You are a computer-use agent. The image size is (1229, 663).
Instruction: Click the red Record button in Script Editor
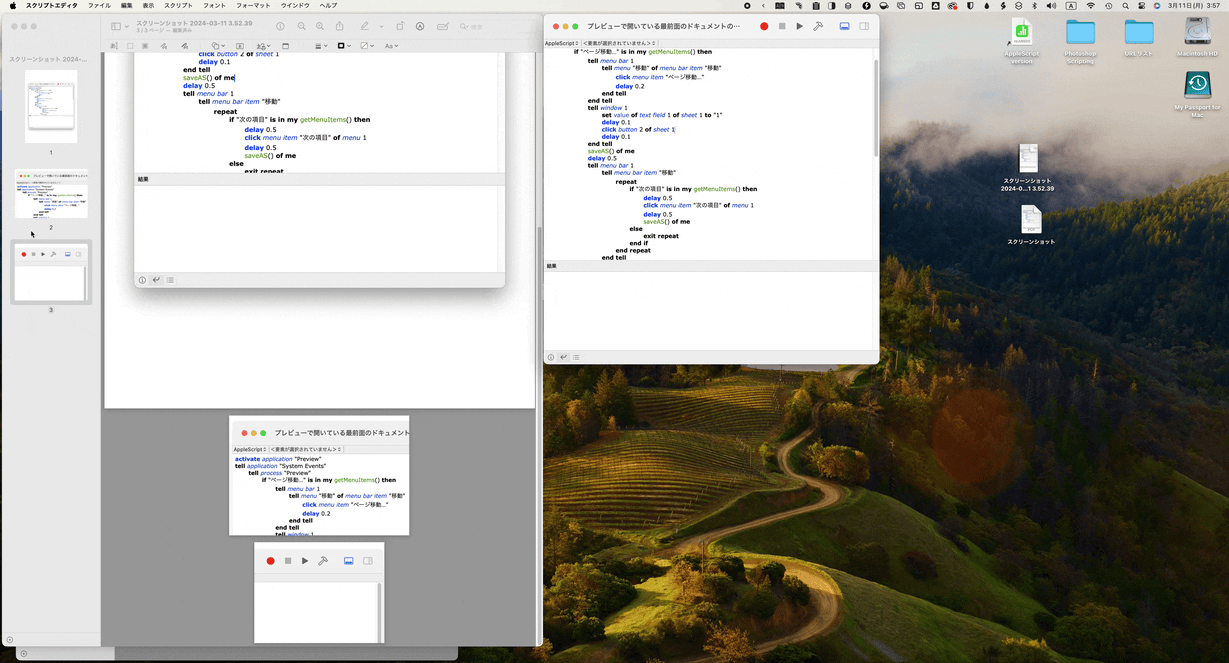[x=764, y=26]
